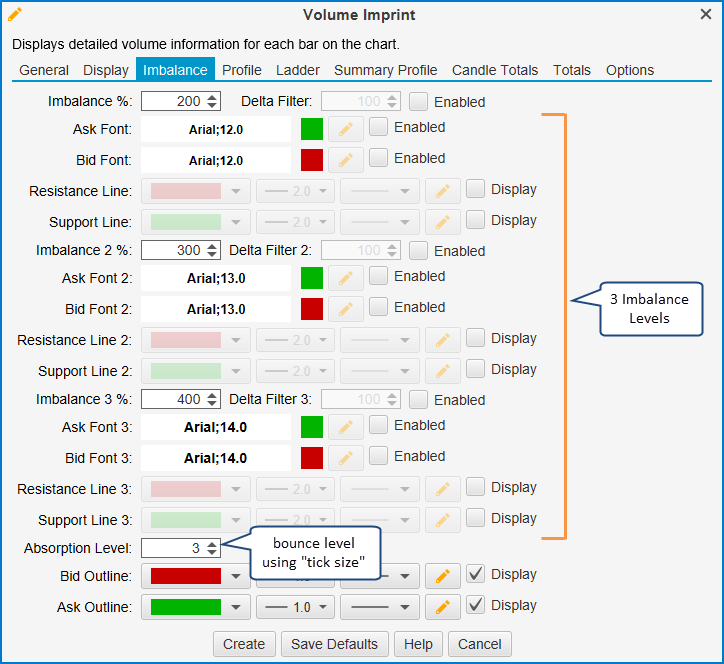Uncheck Display for Bid Outline
The height and width of the screenshot is (664, 724).
point(476,575)
